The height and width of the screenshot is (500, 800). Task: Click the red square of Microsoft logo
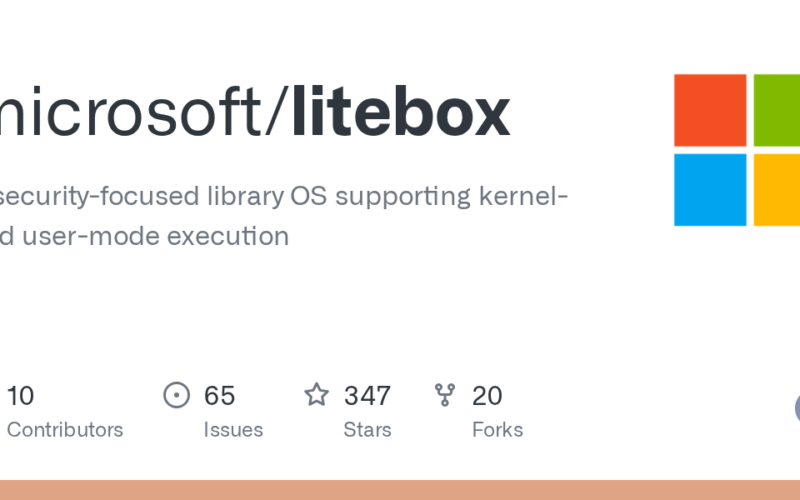click(710, 110)
